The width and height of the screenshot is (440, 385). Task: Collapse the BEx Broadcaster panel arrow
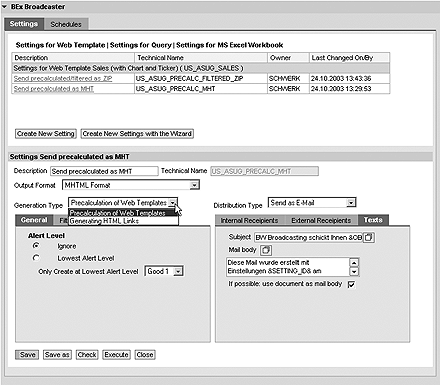4,7
